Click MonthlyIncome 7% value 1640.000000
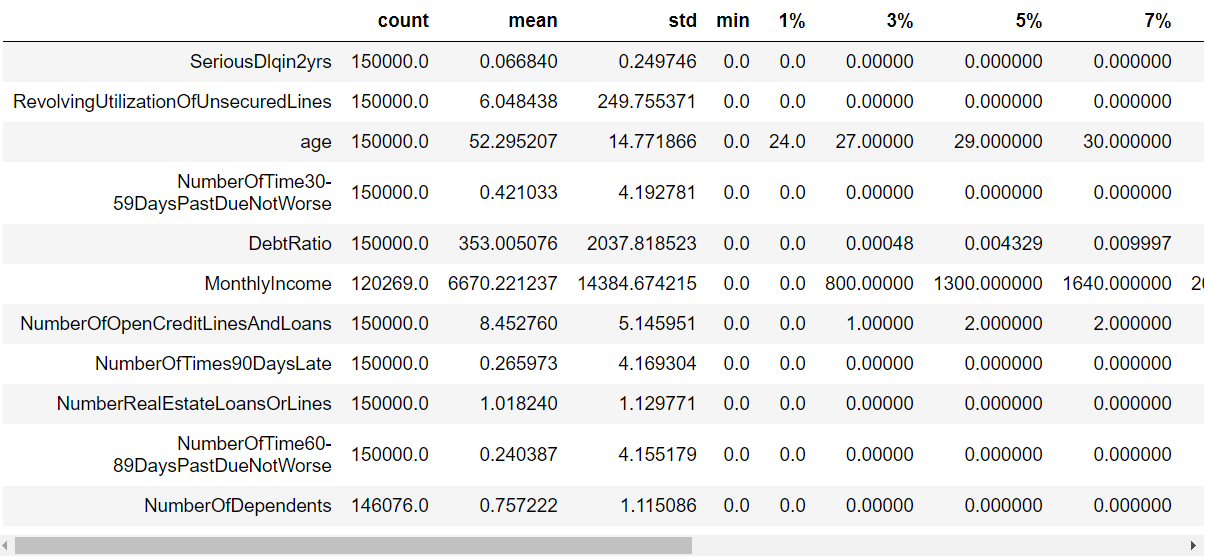1205x560 pixels. 1118,283
